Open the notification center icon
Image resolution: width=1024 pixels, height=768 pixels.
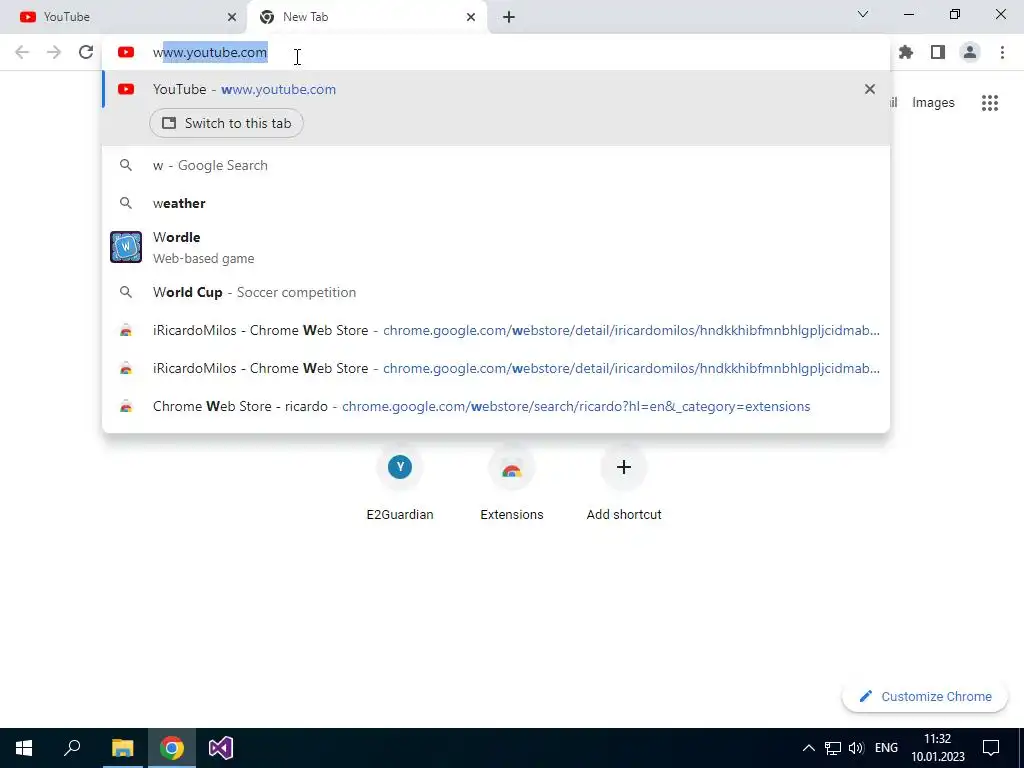point(991,748)
